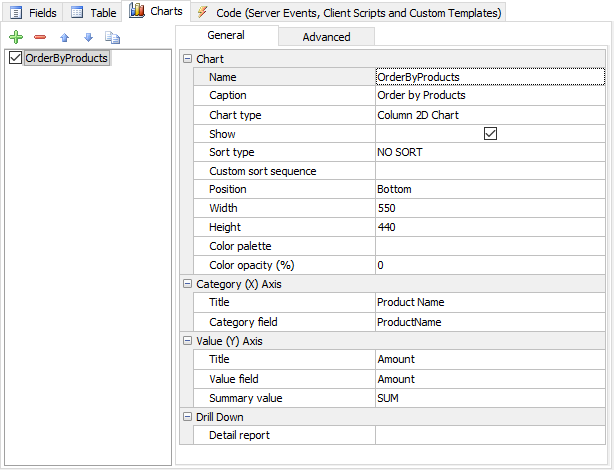This screenshot has width=614, height=470.
Task: Click the Copy chart icon
Action: point(112,37)
